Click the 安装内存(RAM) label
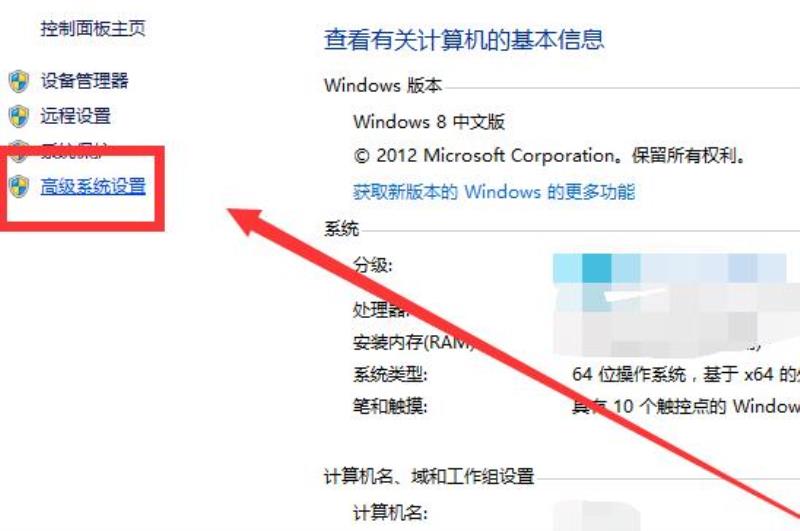The width and height of the screenshot is (800, 531). pyautogui.click(x=414, y=342)
